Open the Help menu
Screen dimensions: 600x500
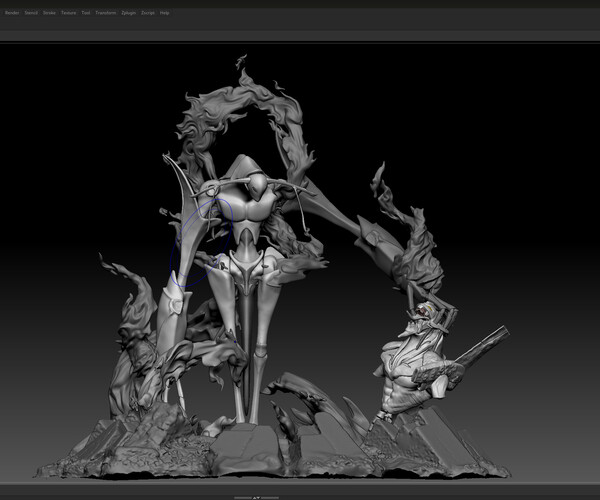point(165,13)
